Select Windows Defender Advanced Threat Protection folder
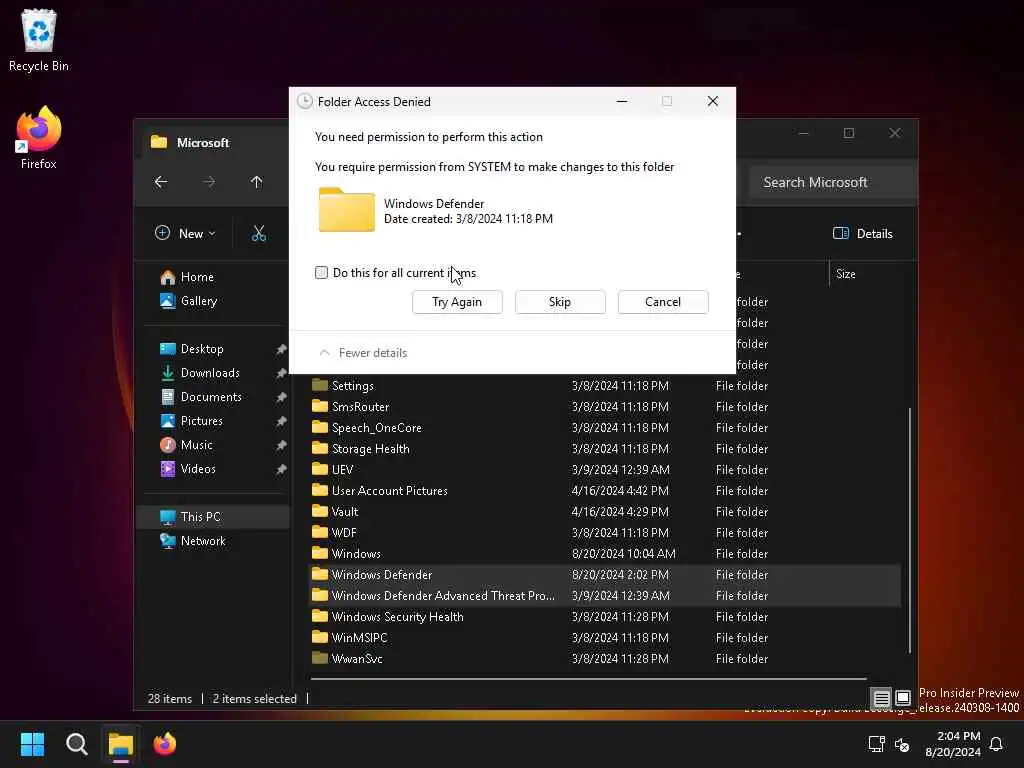Image resolution: width=1024 pixels, height=768 pixels. coord(604,596)
